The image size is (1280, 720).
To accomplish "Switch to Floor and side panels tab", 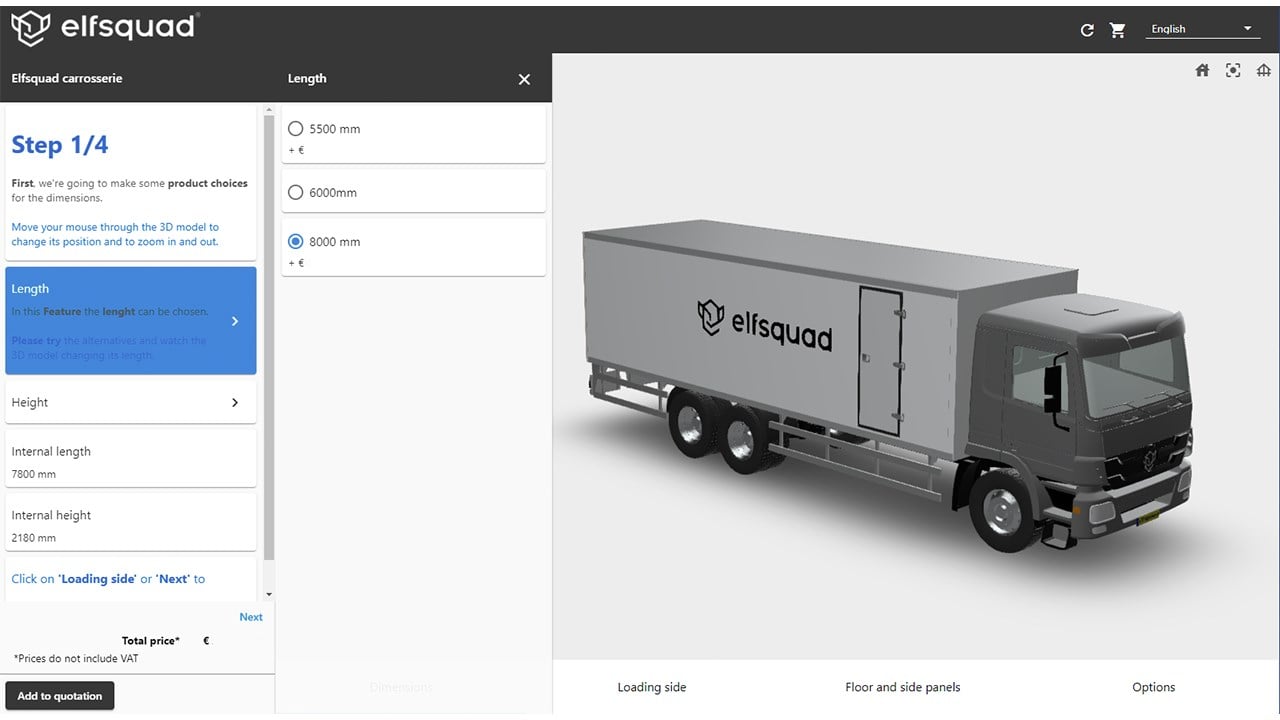I will 902,687.
